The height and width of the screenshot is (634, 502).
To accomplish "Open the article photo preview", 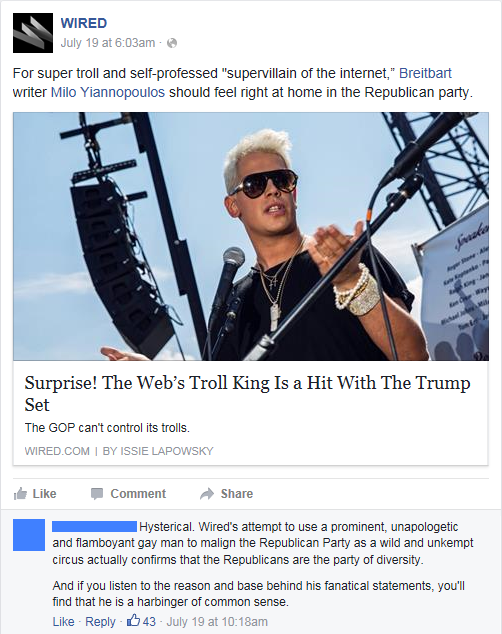I will click(x=251, y=237).
